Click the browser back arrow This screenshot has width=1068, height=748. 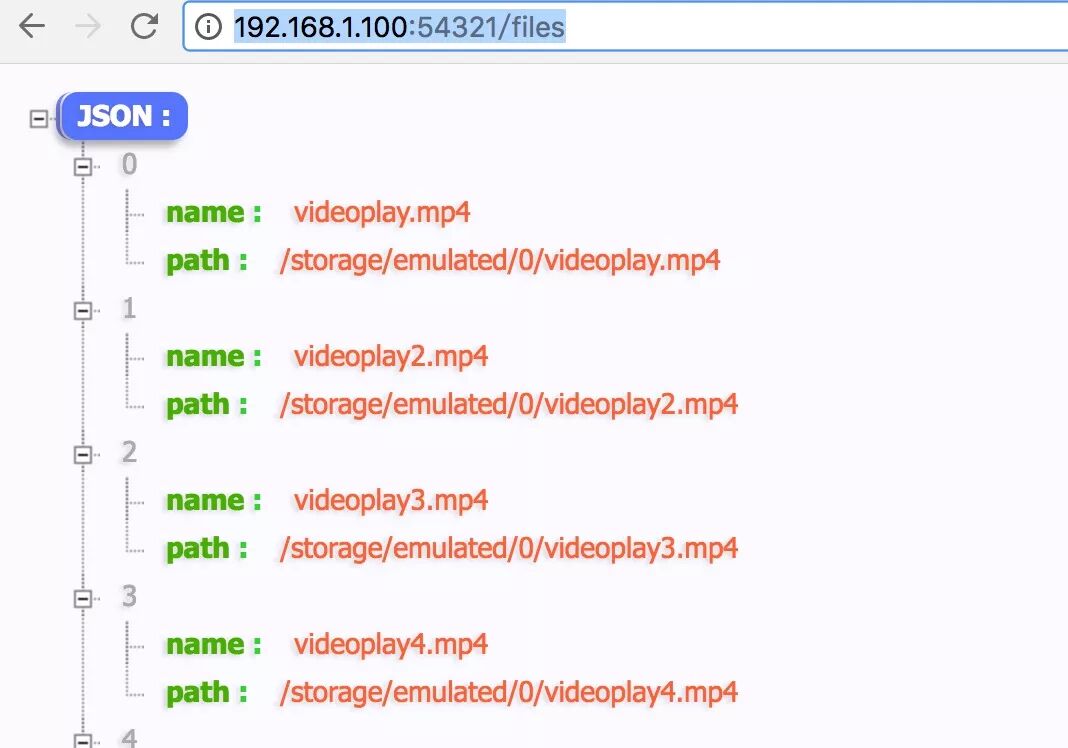coord(31,27)
